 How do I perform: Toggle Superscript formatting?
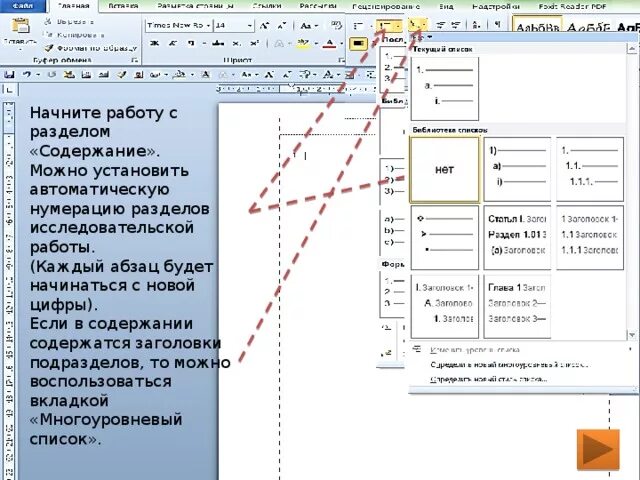[x=255, y=43]
